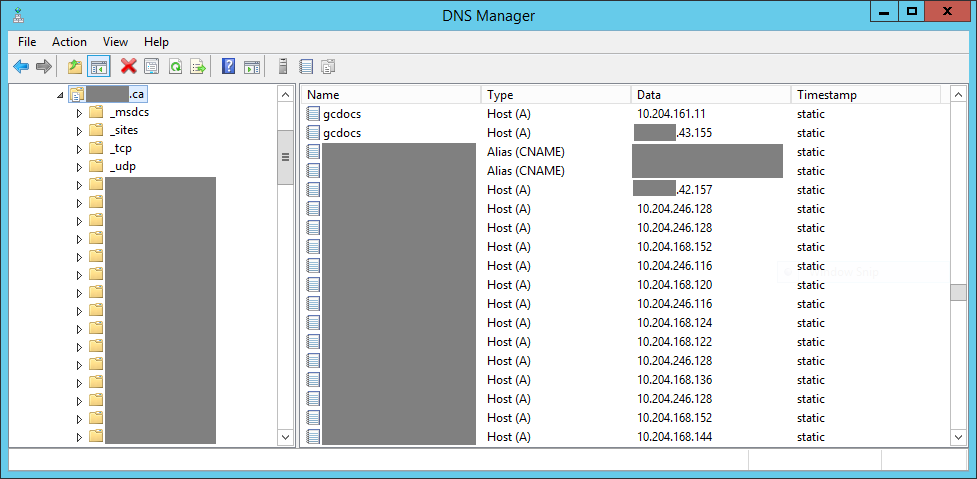
Task: Select the _sites folder in tree
Action: 123,130
